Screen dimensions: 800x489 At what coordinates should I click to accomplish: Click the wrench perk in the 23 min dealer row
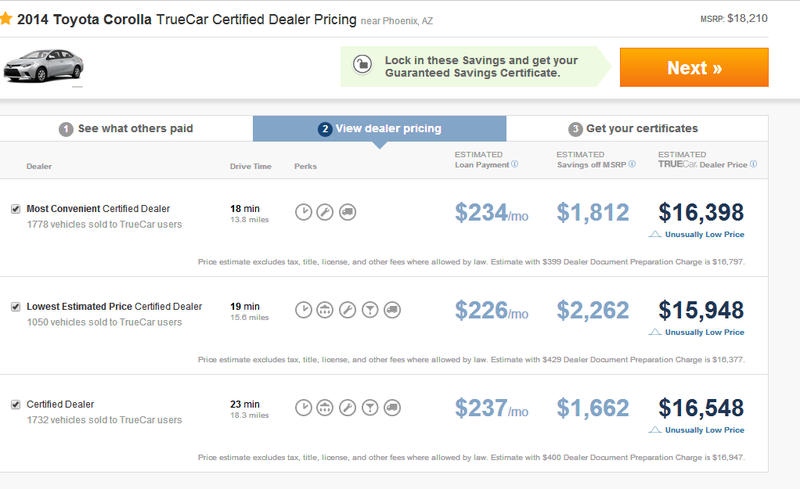pos(347,407)
